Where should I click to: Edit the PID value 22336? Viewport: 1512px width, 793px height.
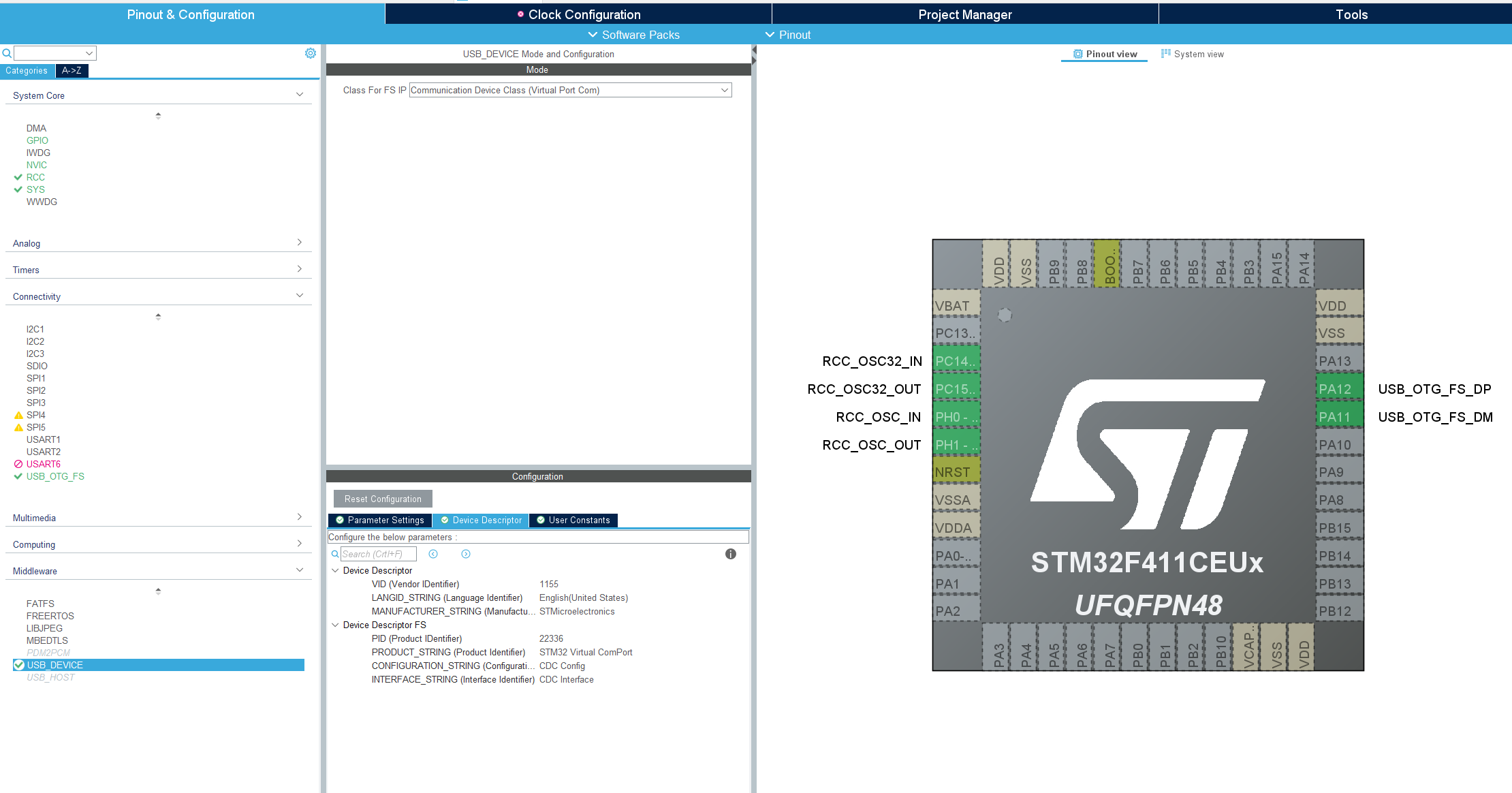click(551, 638)
